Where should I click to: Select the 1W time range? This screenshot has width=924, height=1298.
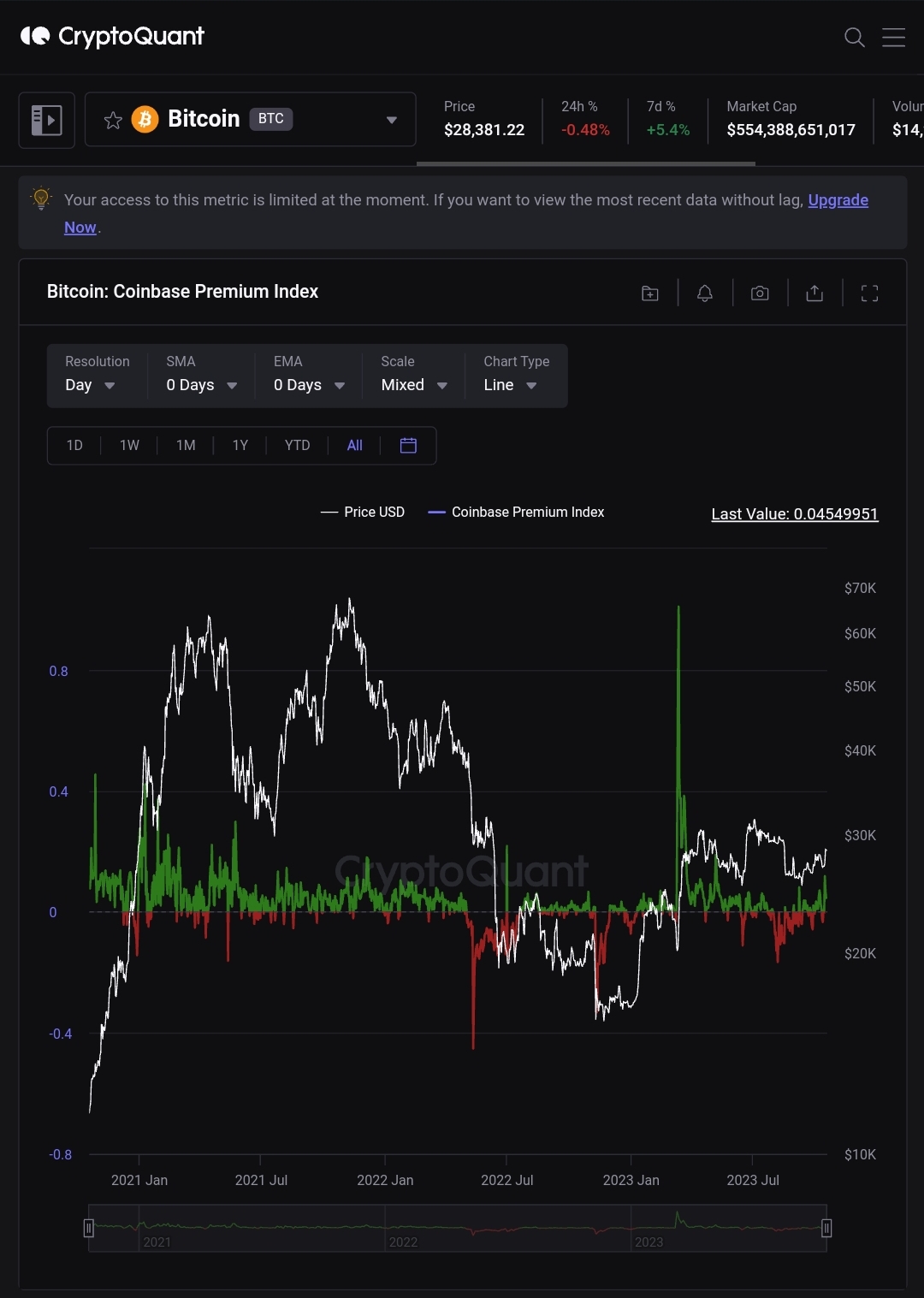(129, 445)
